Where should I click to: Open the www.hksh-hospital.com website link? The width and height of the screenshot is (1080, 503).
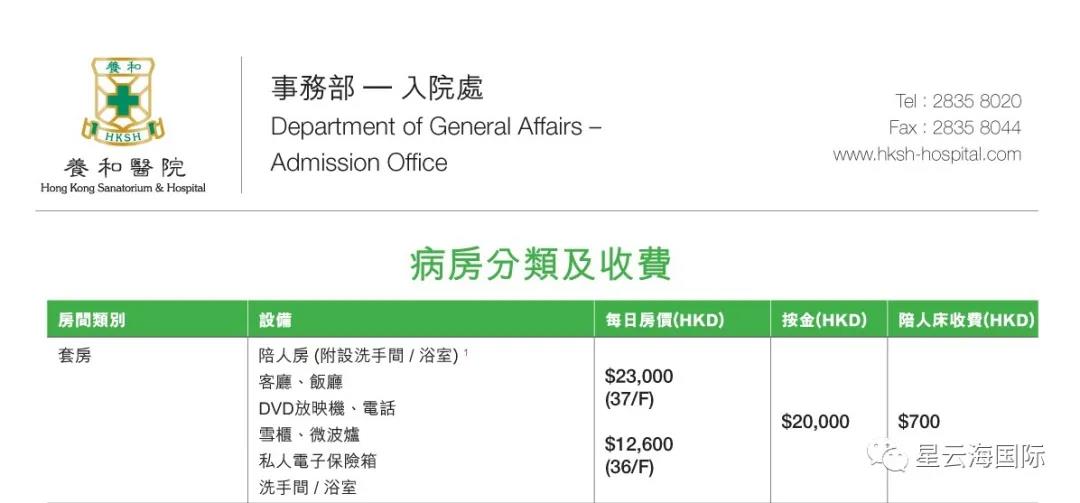pos(927,154)
